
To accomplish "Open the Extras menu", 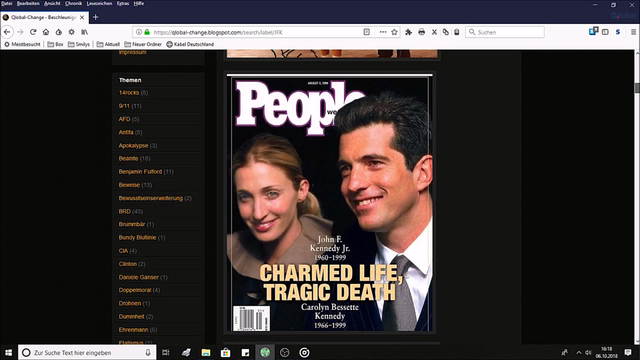I will pyautogui.click(x=123, y=3).
